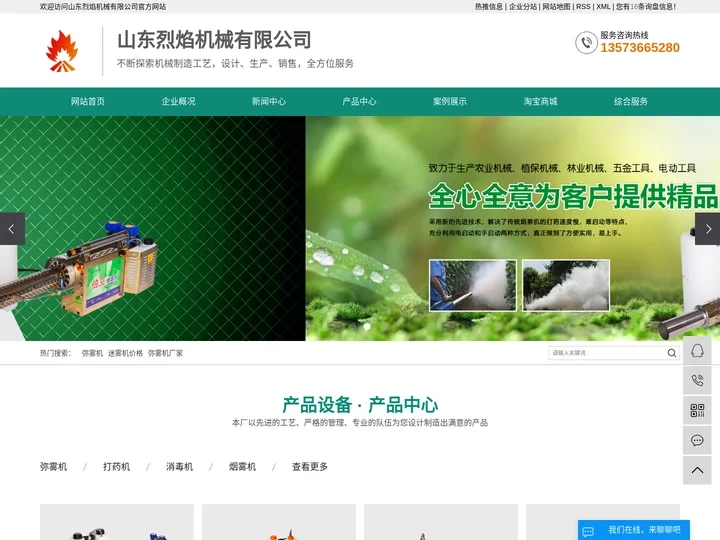Click XML top link
This screenshot has height=540, width=720.
pos(603,6)
